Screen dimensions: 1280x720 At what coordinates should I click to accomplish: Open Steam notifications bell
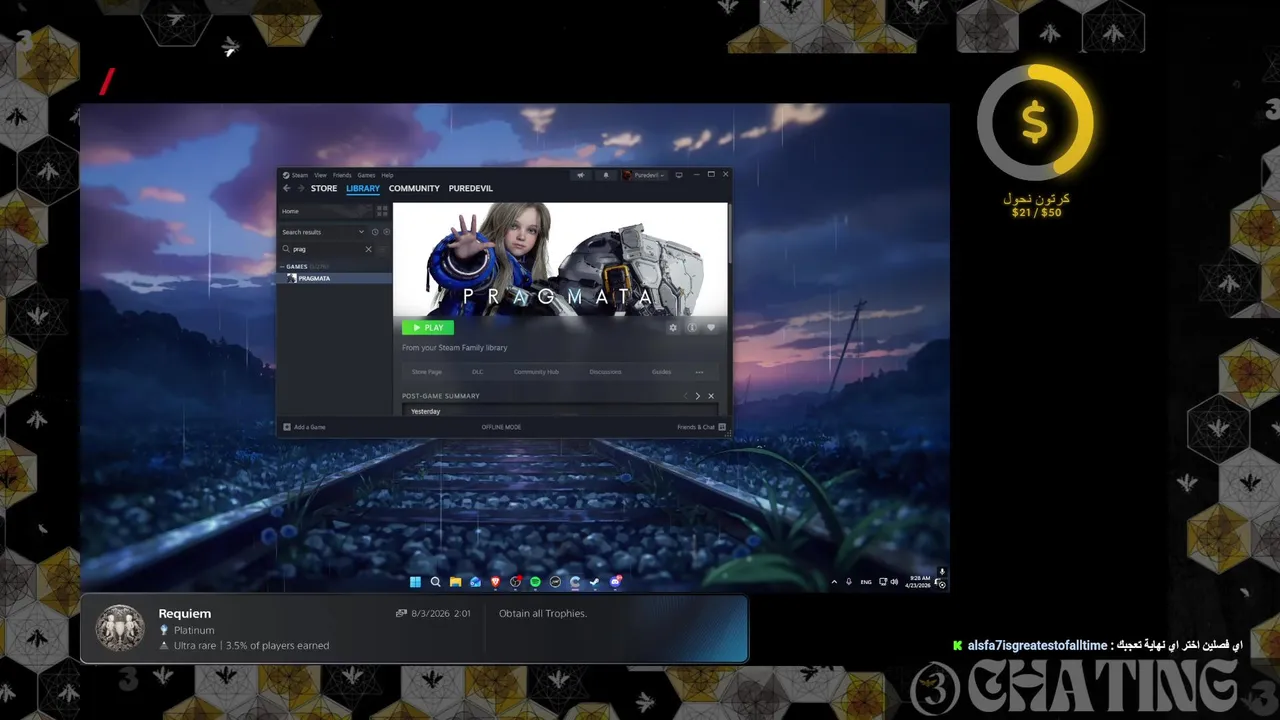click(x=605, y=175)
